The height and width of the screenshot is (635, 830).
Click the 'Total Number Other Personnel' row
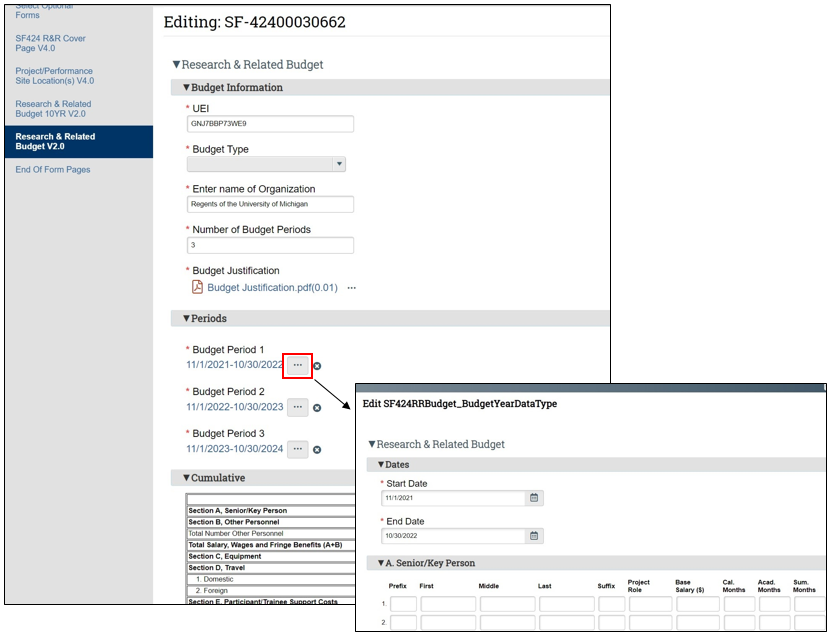[271, 533]
